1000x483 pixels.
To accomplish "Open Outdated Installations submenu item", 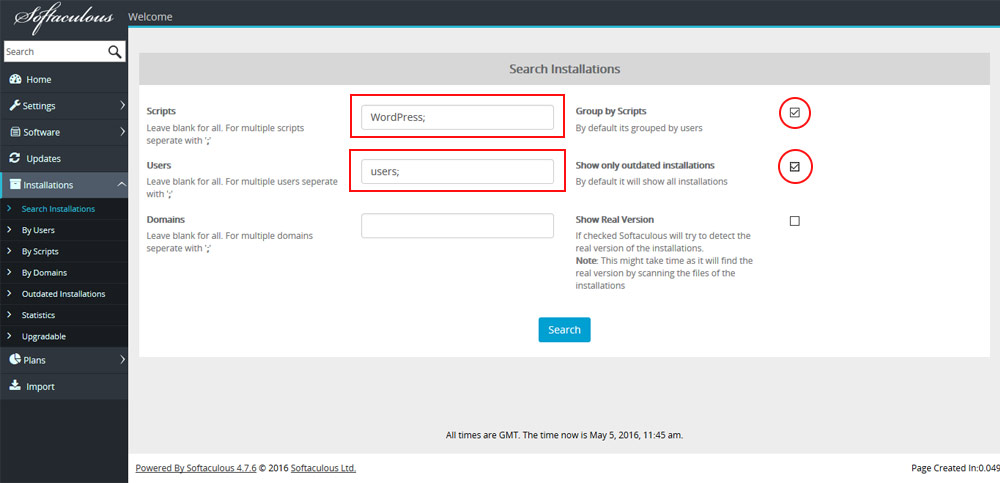I will tap(63, 294).
